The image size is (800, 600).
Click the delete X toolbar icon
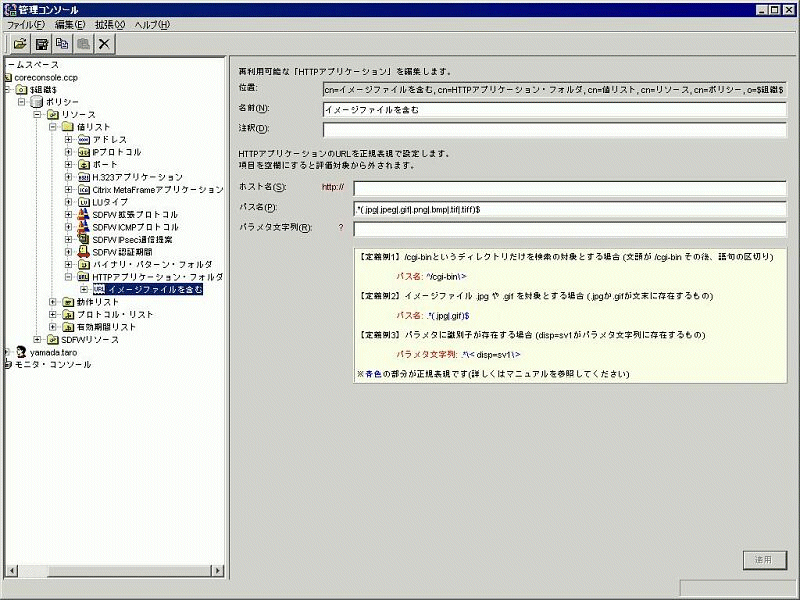click(104, 44)
